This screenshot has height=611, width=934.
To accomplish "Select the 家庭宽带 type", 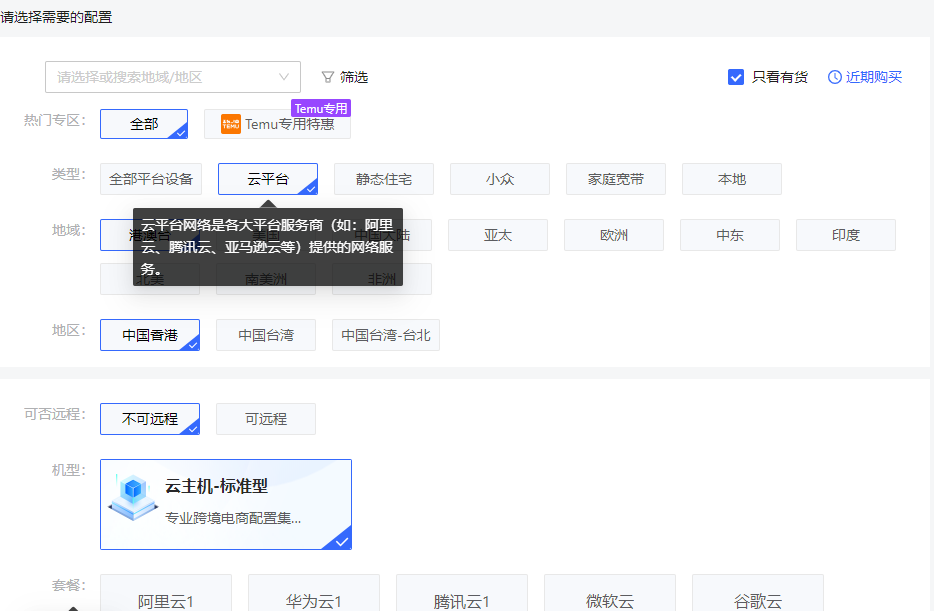I will pos(616,179).
